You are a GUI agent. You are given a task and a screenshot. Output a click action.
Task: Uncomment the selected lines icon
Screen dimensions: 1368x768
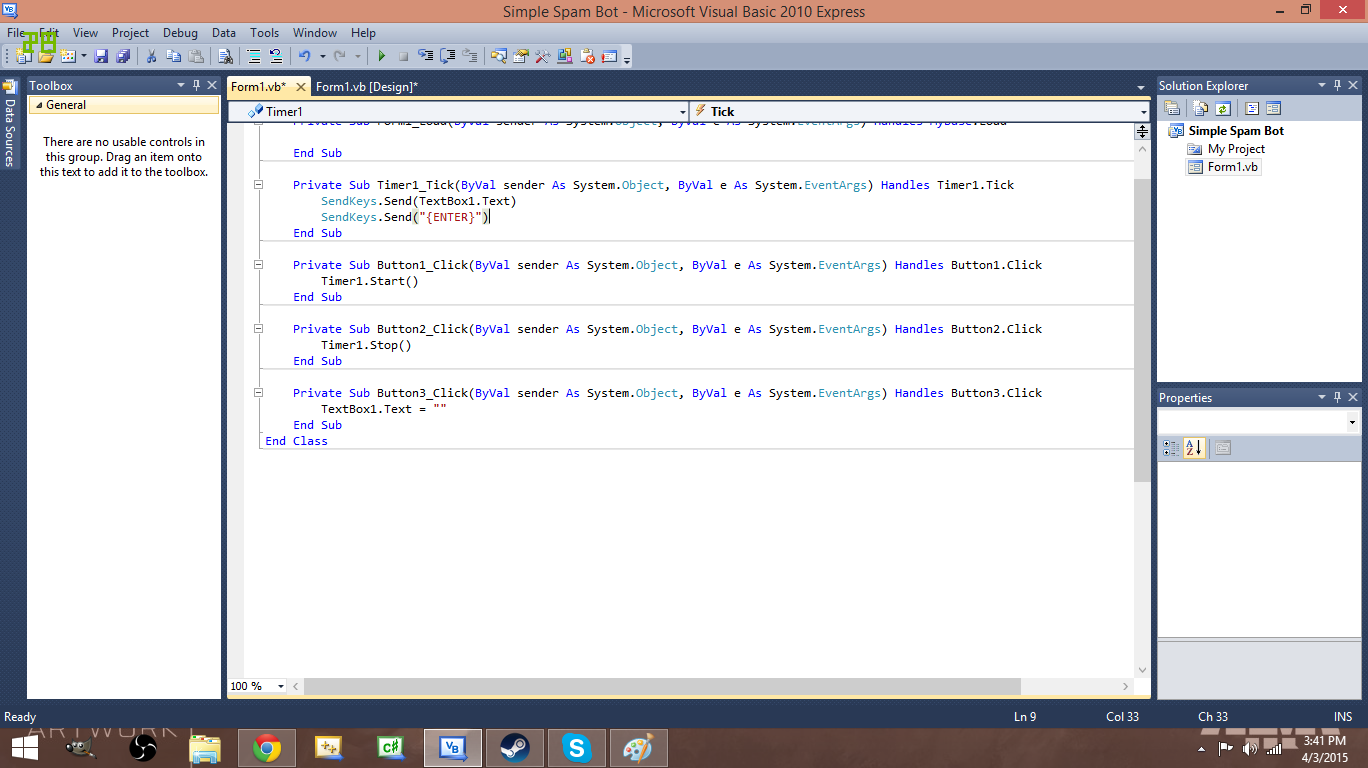[276, 56]
